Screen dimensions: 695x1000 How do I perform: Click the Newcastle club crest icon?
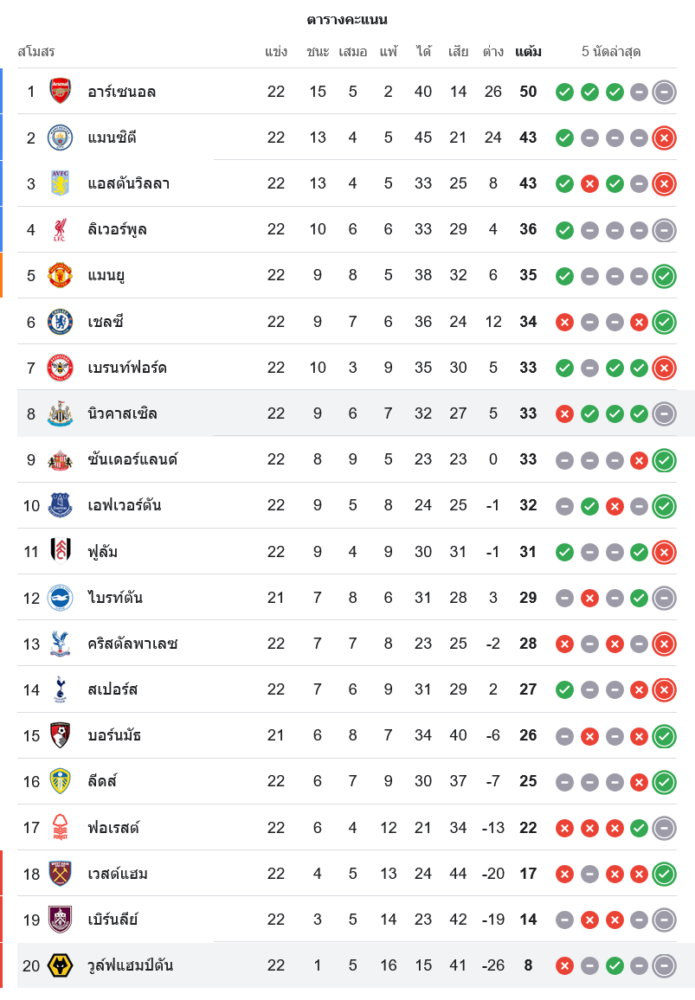(60, 414)
